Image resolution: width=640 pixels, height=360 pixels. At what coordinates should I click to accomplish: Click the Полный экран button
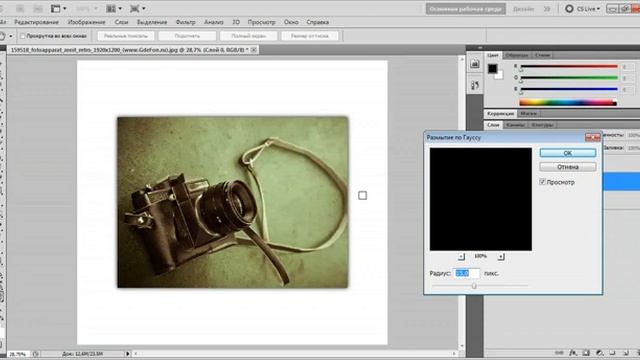(248, 36)
